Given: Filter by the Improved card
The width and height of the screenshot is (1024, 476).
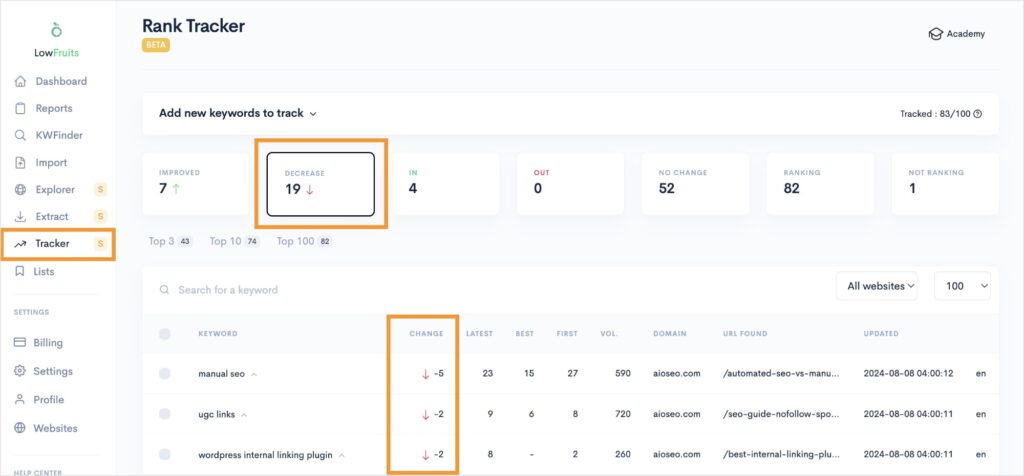Looking at the screenshot, I should 196,183.
